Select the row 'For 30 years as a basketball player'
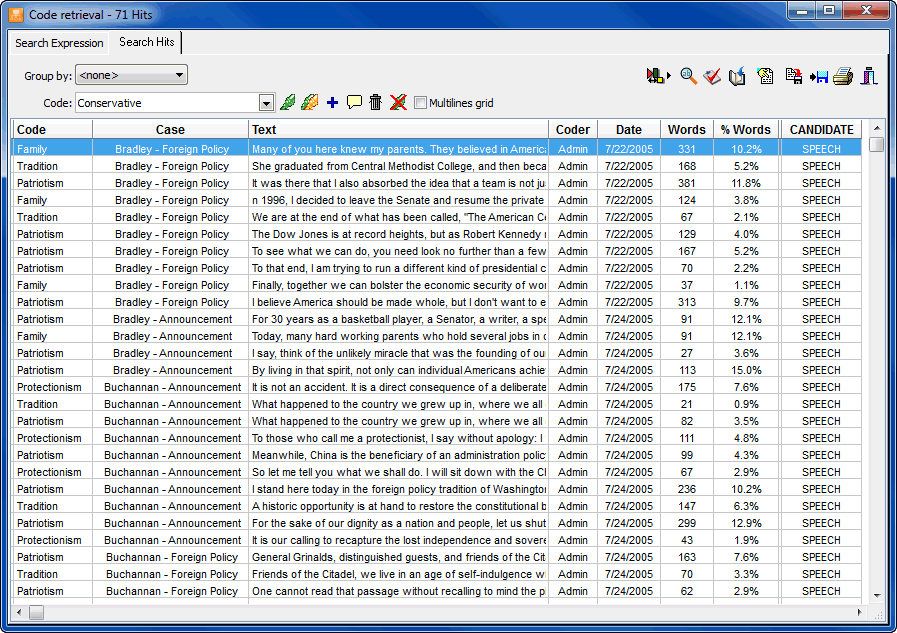 436,319
